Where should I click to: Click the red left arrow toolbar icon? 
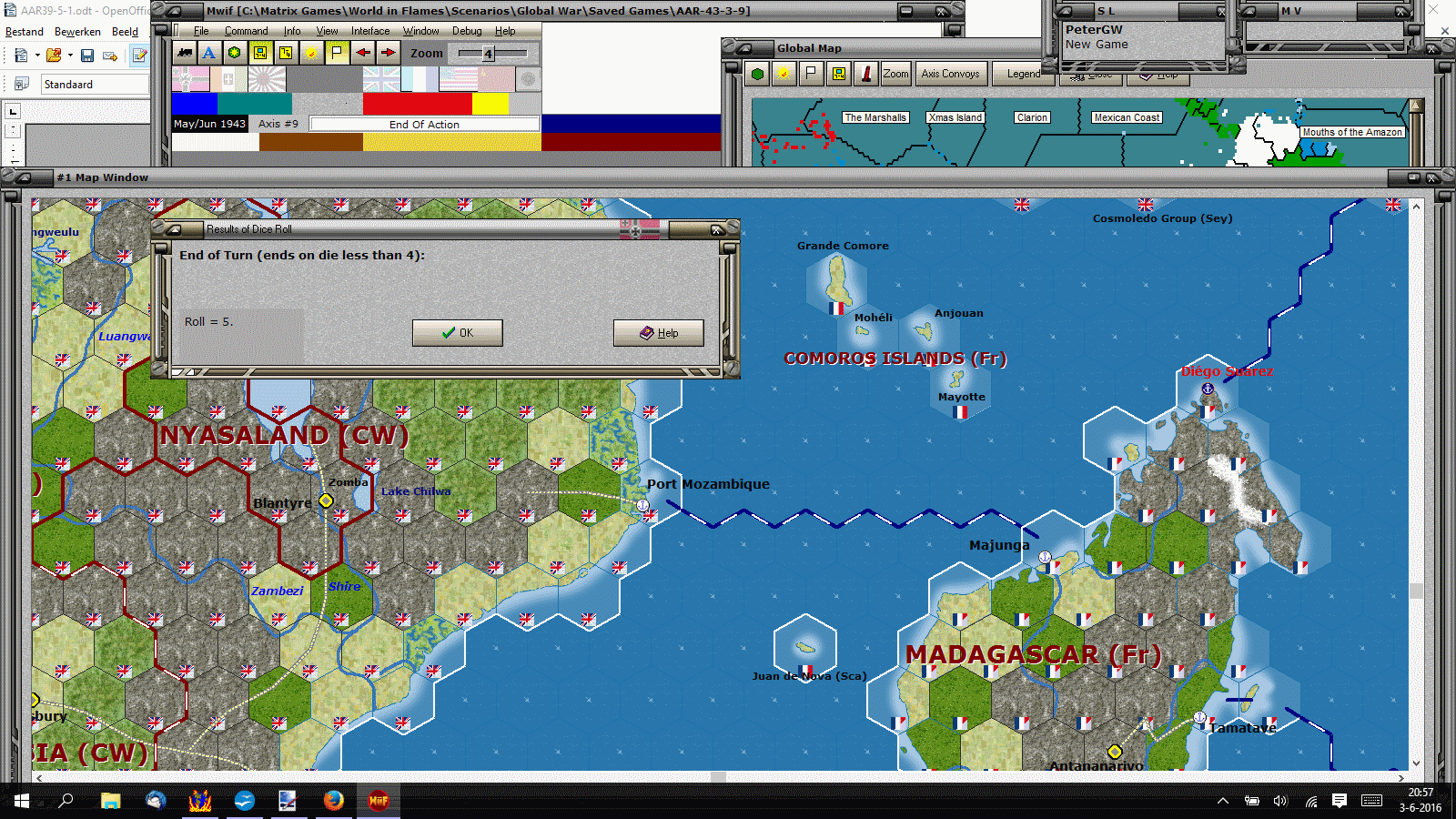point(362,53)
